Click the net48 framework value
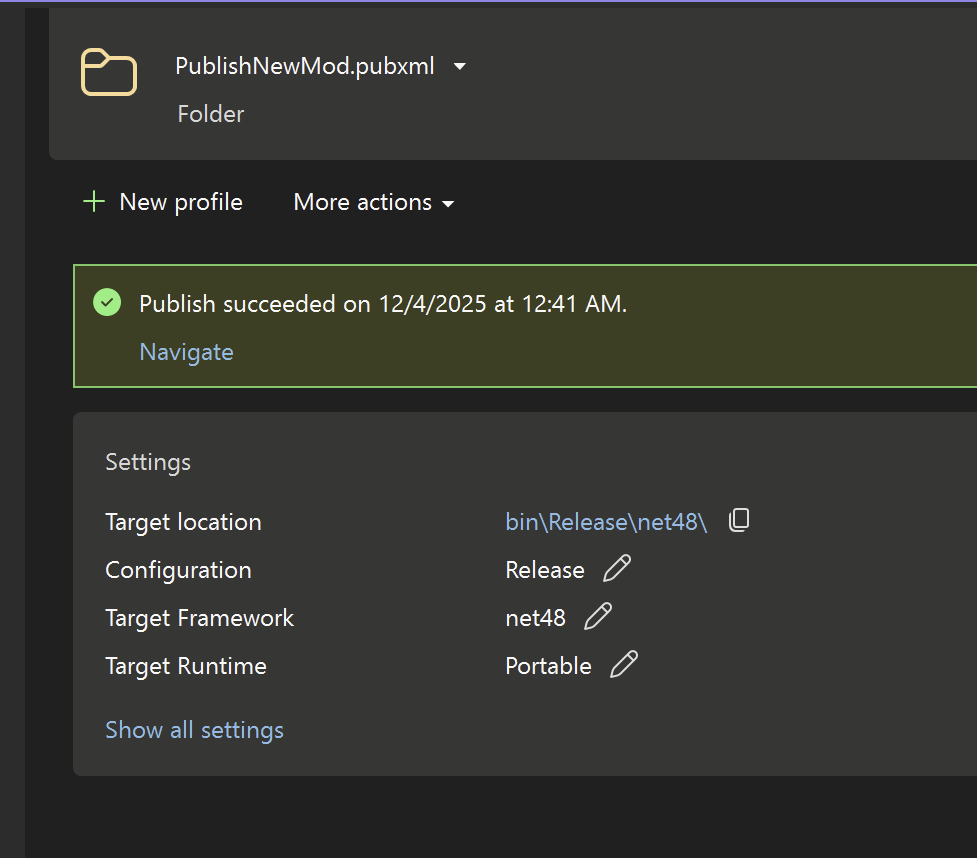977x858 pixels. click(x=535, y=618)
